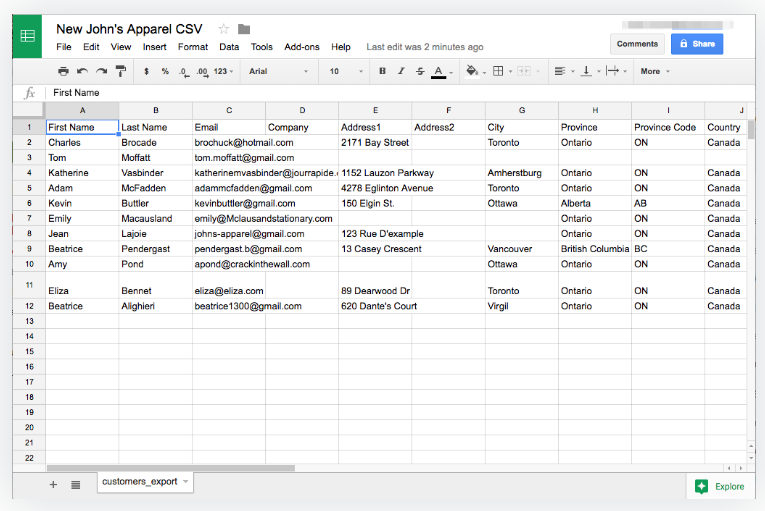Select row 6 header
Image resolution: width=765 pixels, height=511 pixels.
pos(29,203)
